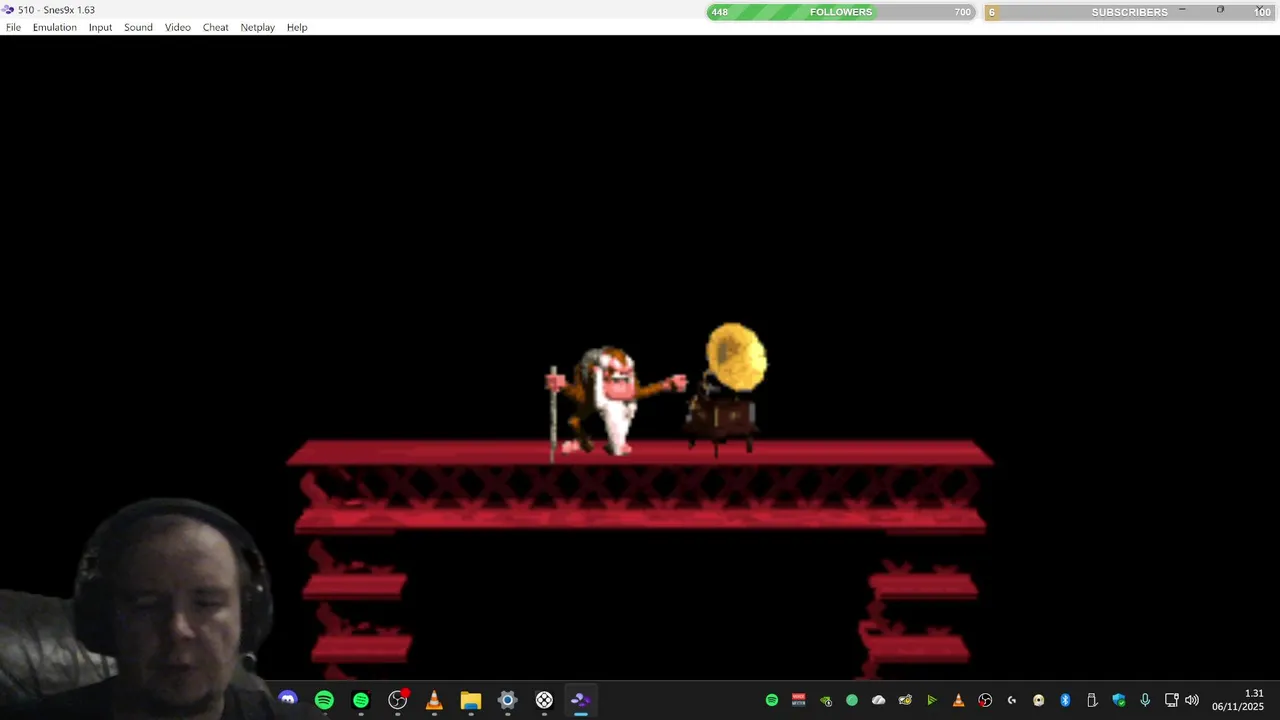This screenshot has width=1280, height=720.
Task: Open the Cheat menu
Action: point(216,27)
